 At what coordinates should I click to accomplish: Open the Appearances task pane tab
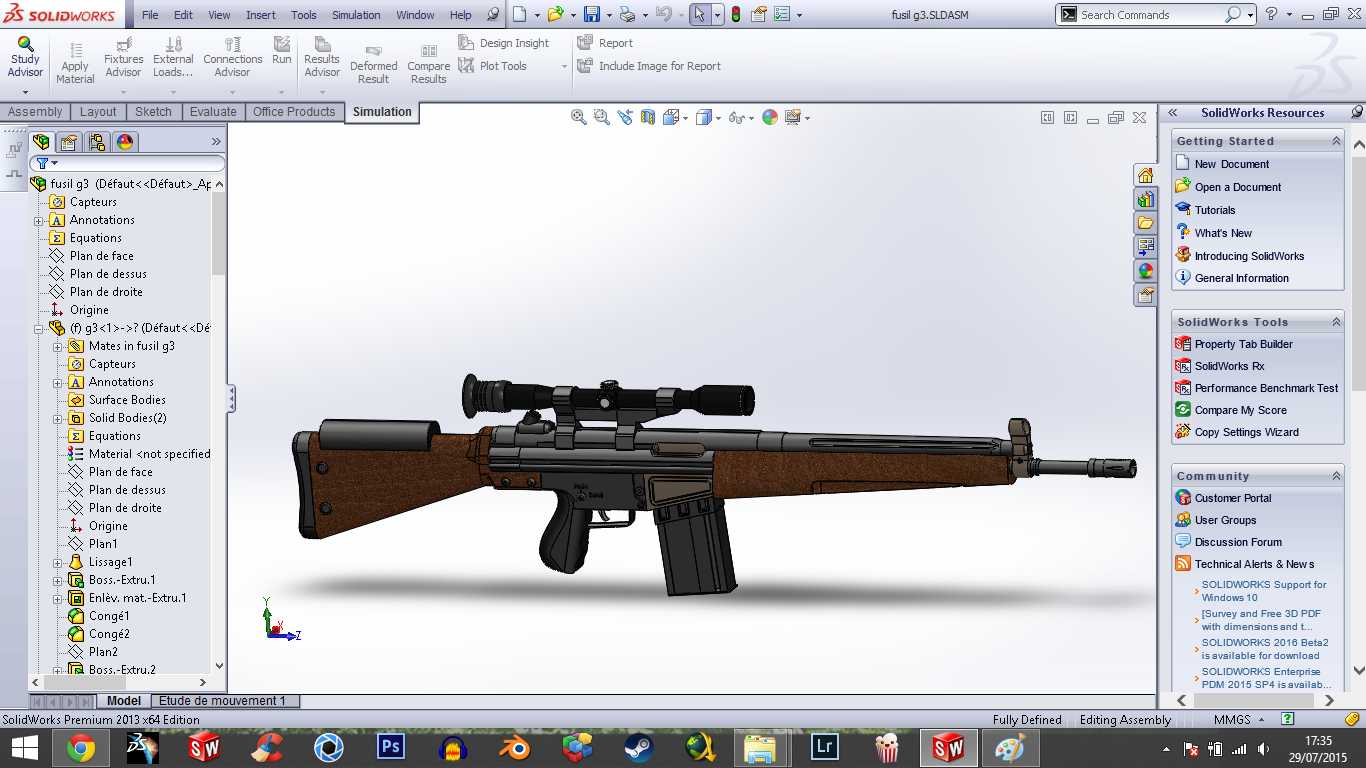(1145, 271)
